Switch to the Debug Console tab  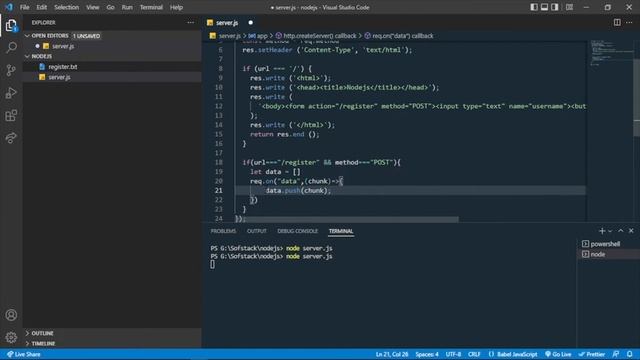298,231
